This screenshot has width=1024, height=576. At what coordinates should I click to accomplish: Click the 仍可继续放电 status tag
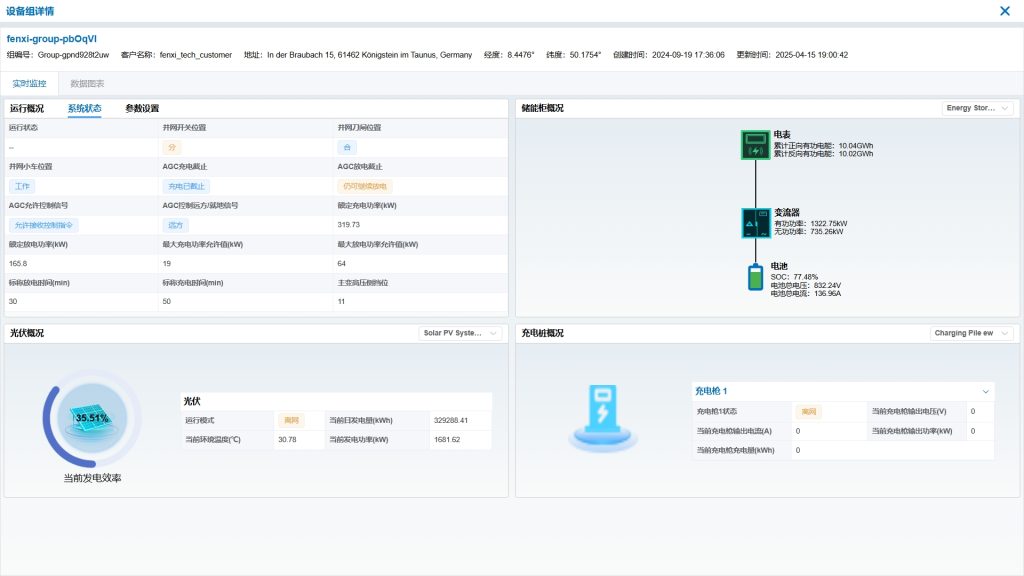(x=364, y=186)
